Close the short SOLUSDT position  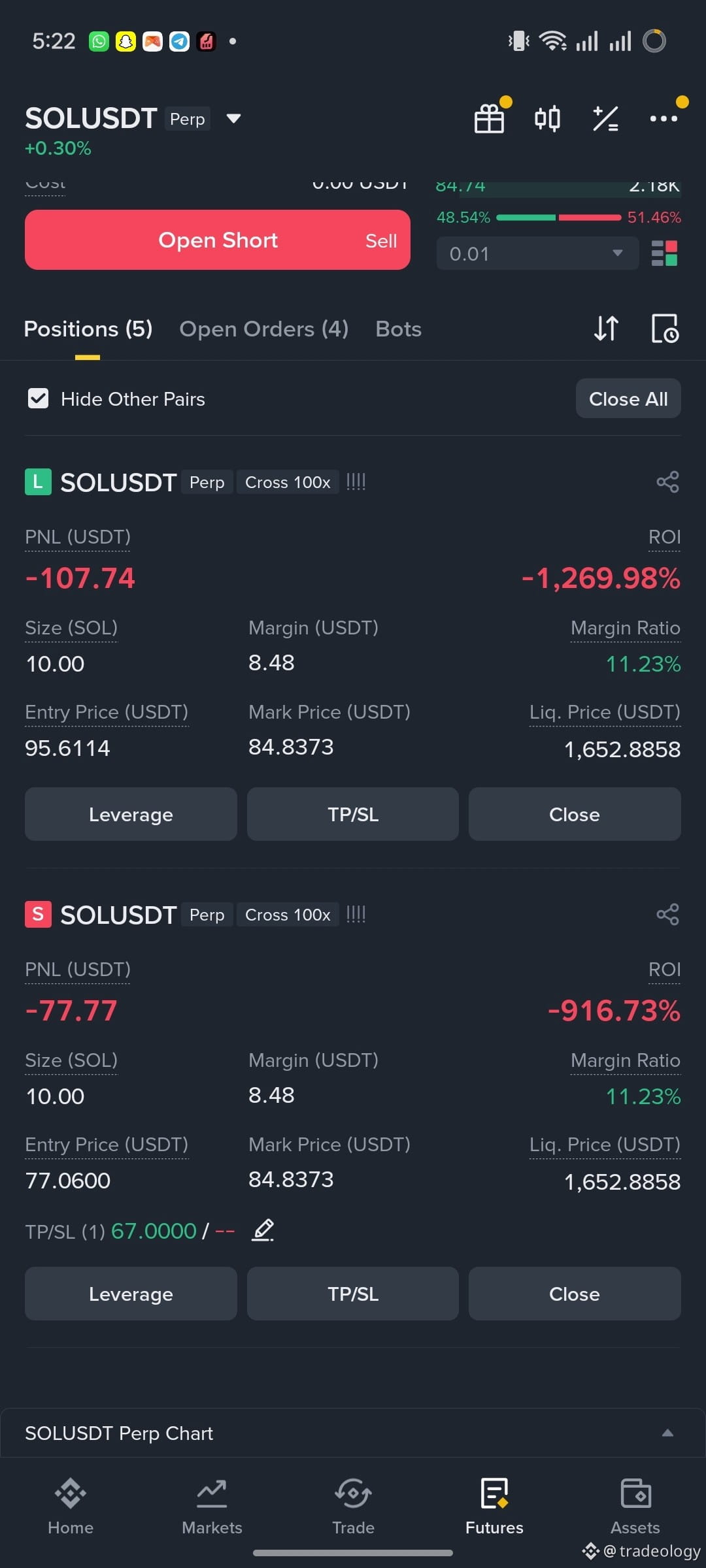click(x=575, y=1294)
